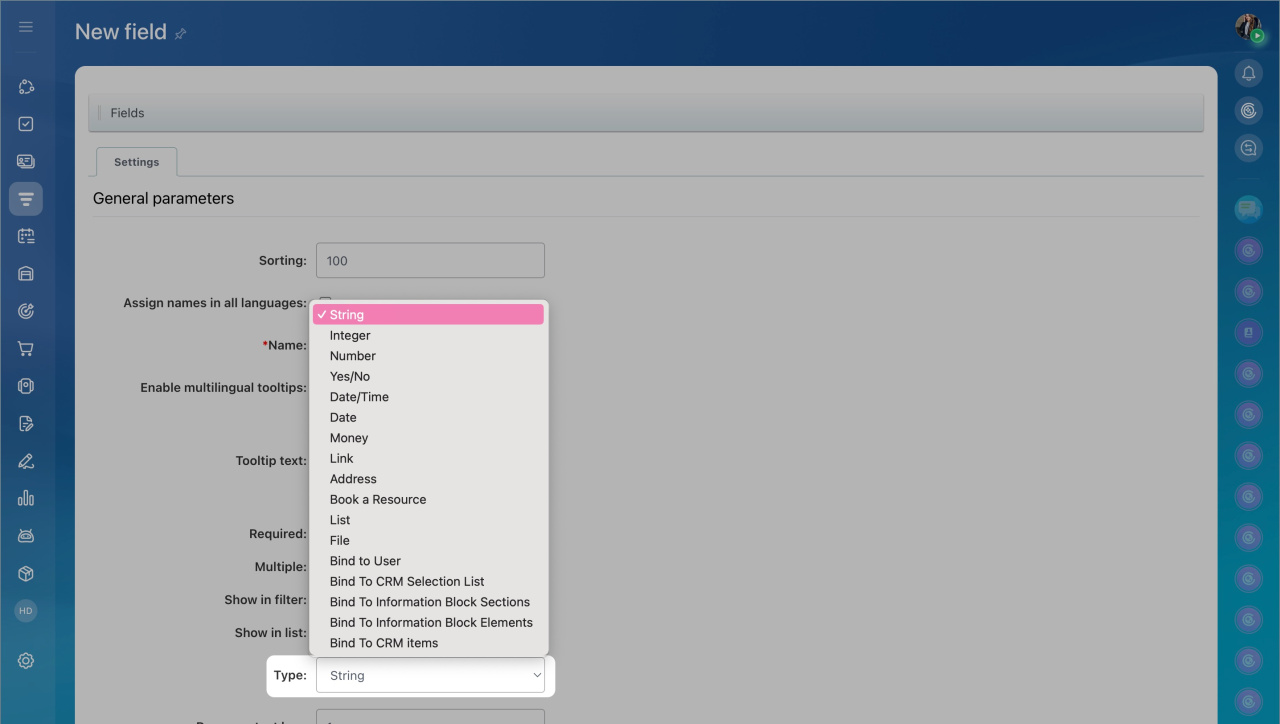This screenshot has height=724, width=1280.
Task: Select Bind To CRM items option
Action: (384, 643)
